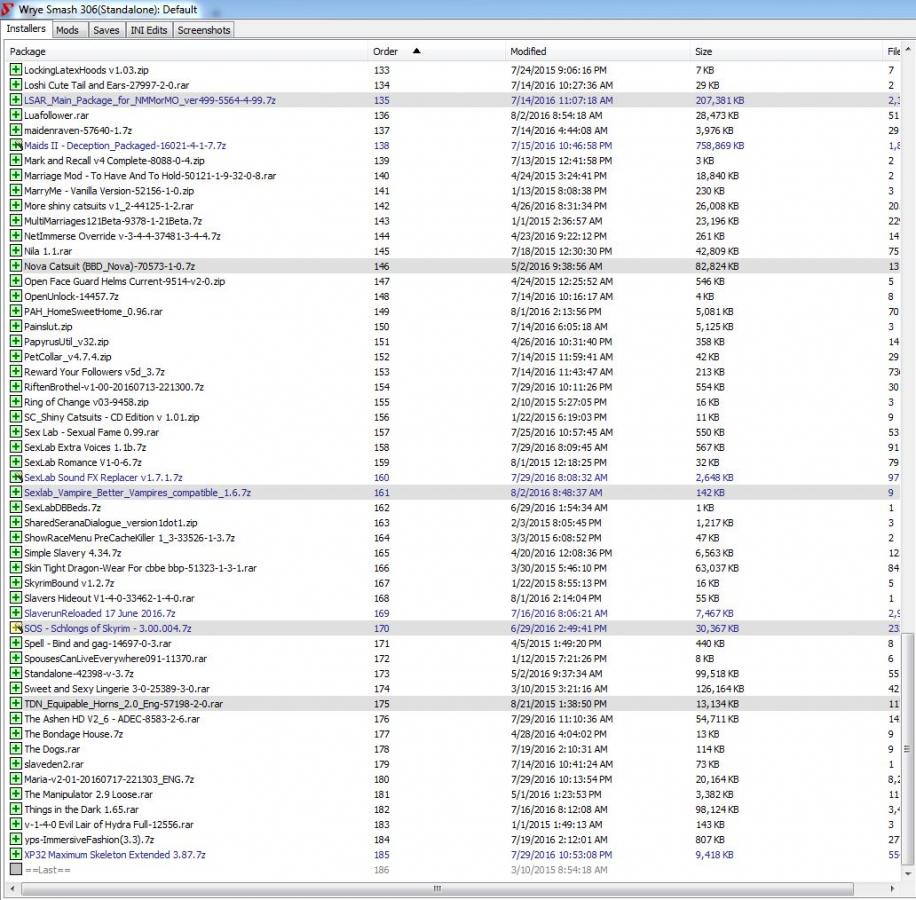Click install icon for Spell Bind and gag

tap(16, 644)
